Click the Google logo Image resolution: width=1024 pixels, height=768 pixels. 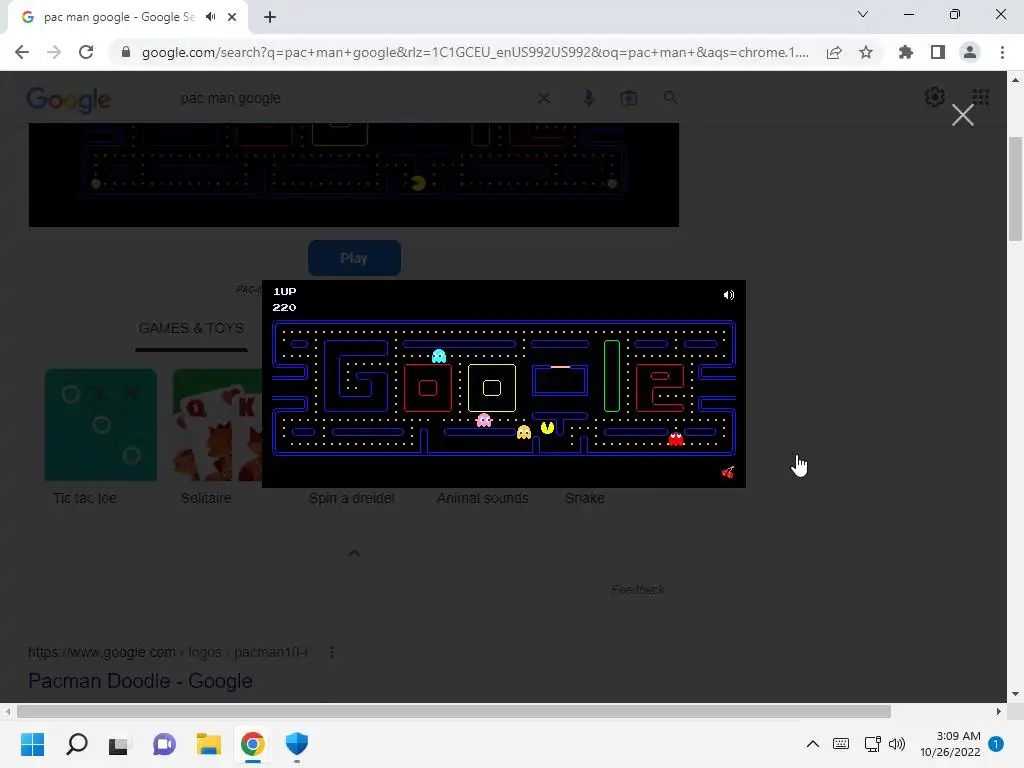point(69,100)
